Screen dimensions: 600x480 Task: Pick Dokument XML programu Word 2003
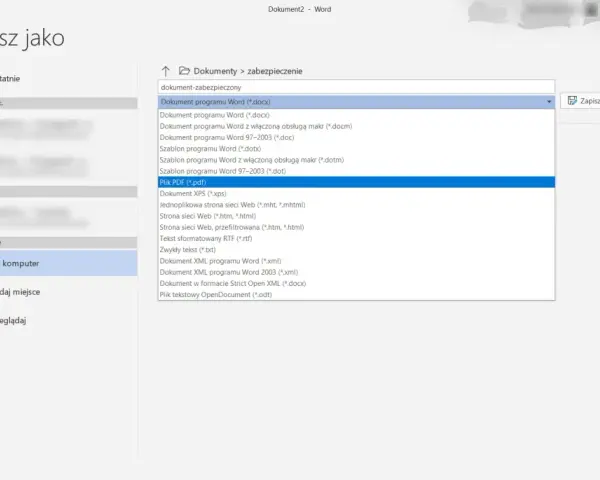click(356, 272)
